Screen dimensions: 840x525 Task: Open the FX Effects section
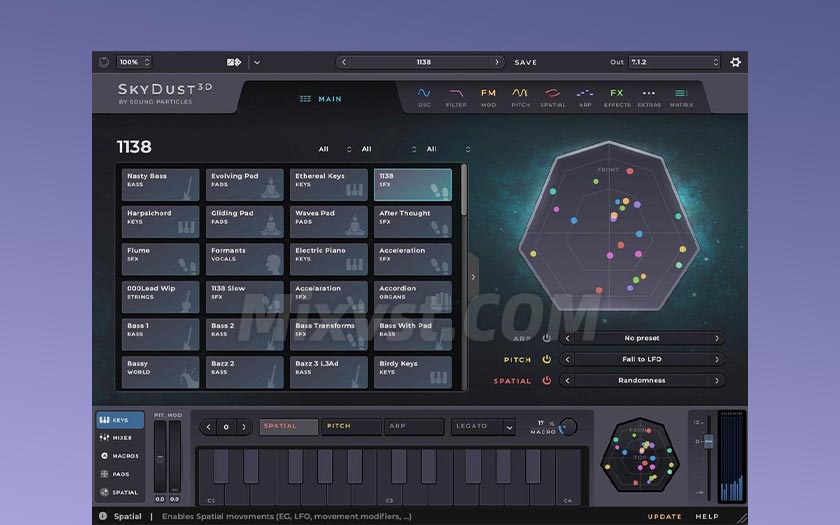617,96
